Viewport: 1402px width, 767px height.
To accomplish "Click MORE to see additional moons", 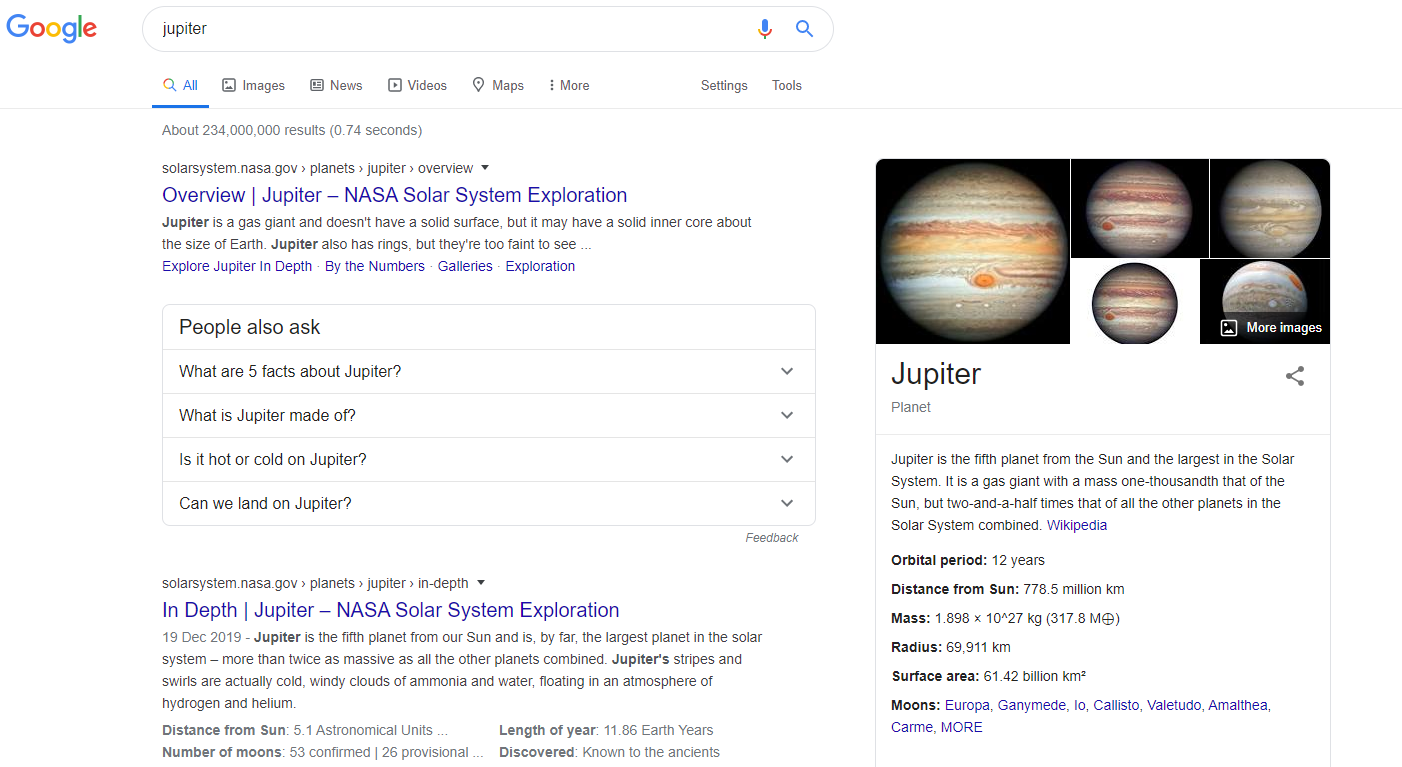I will pyautogui.click(x=962, y=727).
